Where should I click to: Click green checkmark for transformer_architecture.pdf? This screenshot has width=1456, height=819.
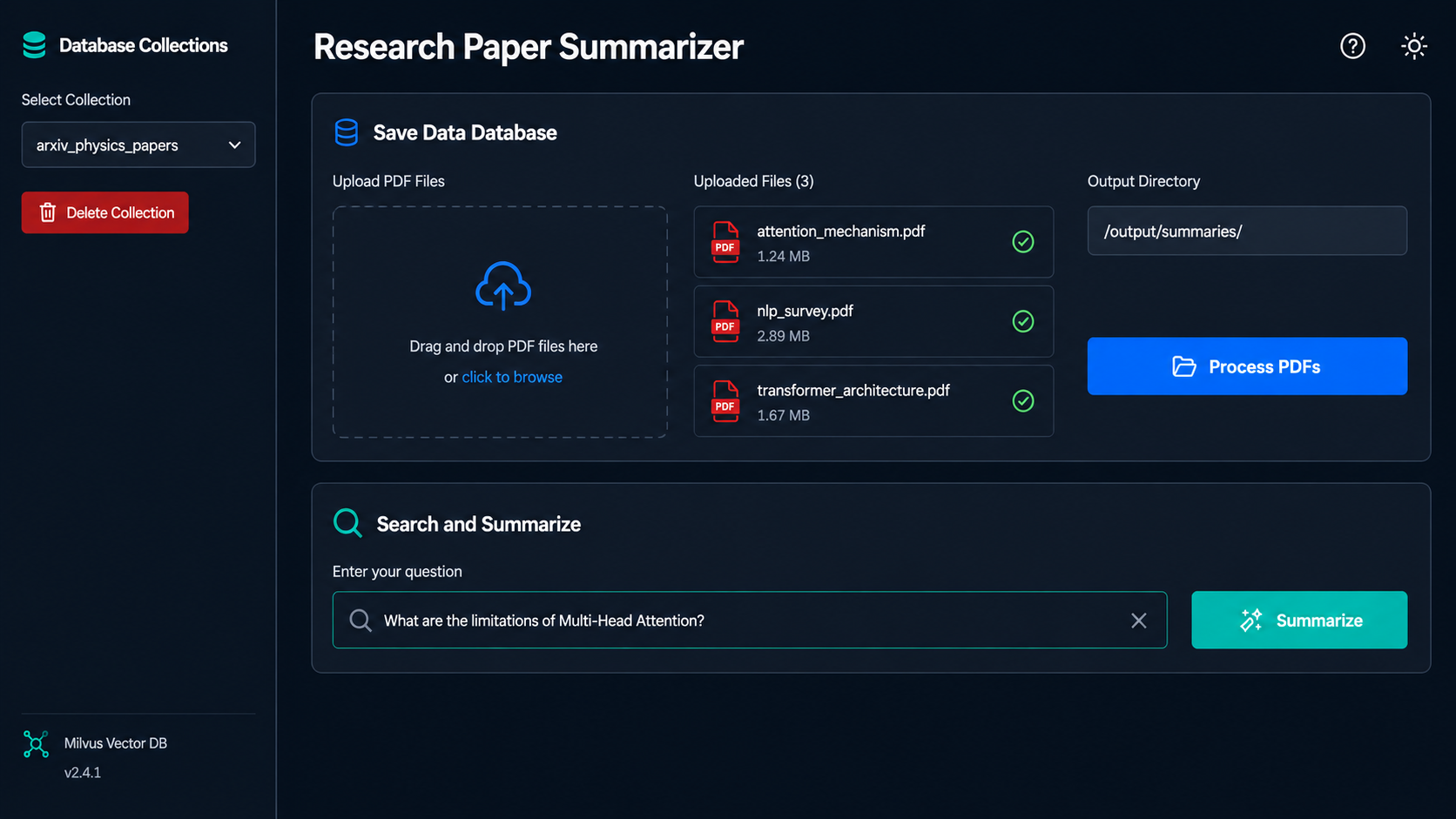click(x=1023, y=401)
